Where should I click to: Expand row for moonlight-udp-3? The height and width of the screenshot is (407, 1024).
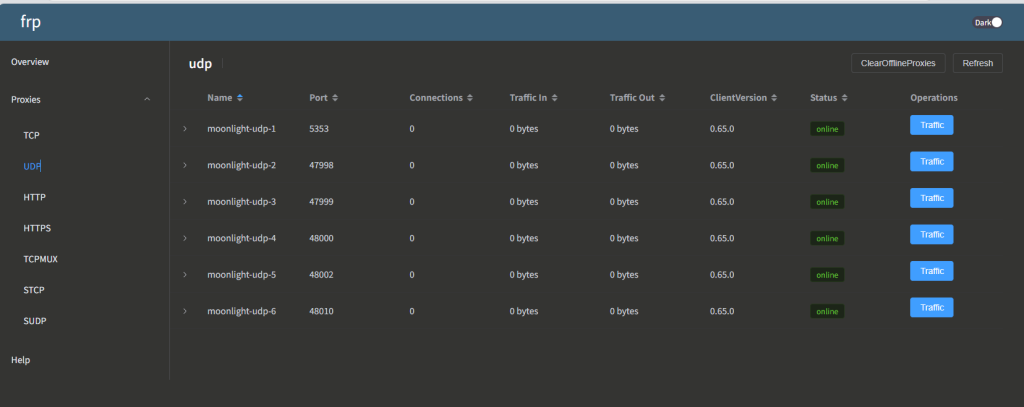pyautogui.click(x=185, y=202)
